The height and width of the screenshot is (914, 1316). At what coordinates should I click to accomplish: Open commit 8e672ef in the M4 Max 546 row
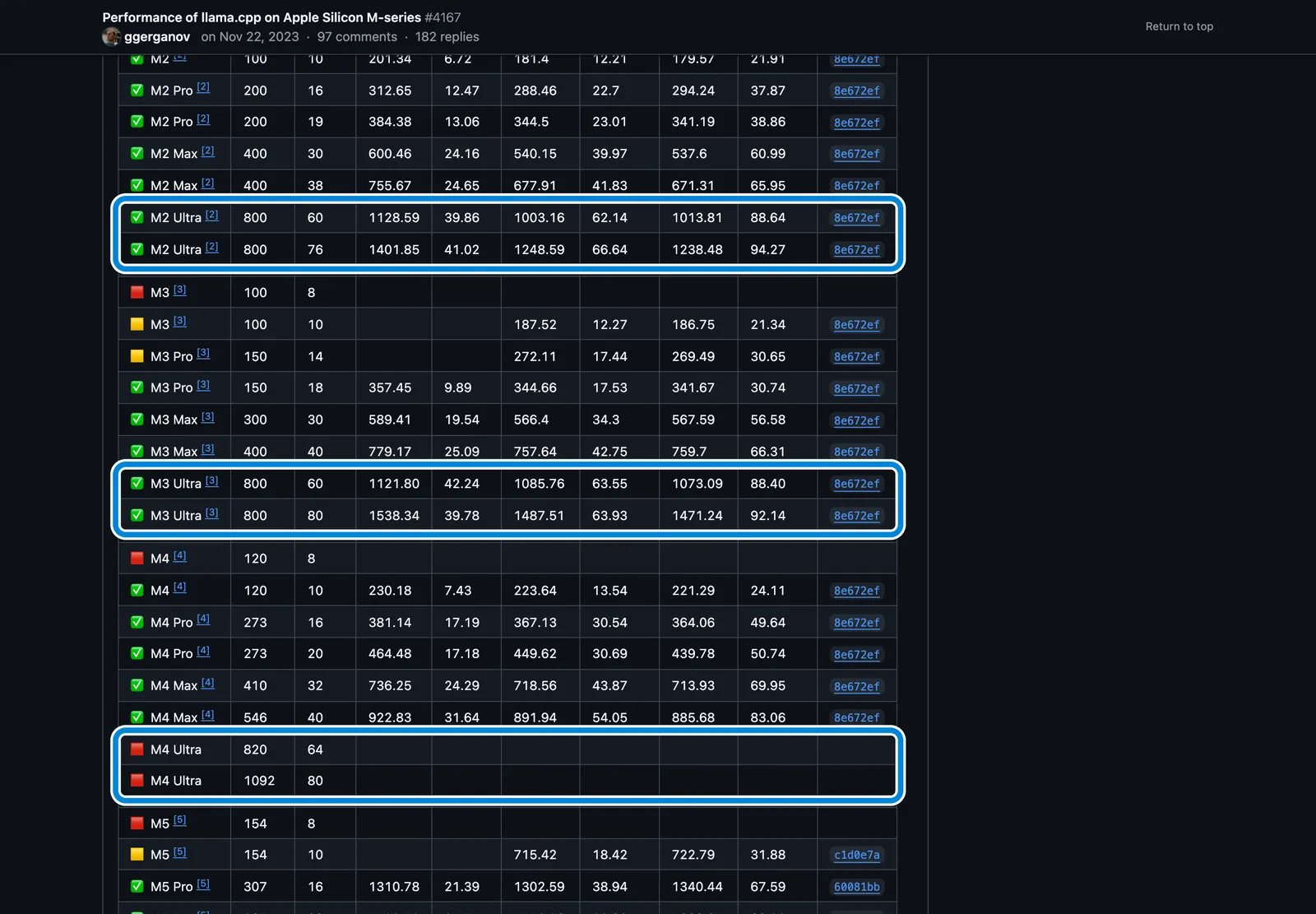coord(857,717)
